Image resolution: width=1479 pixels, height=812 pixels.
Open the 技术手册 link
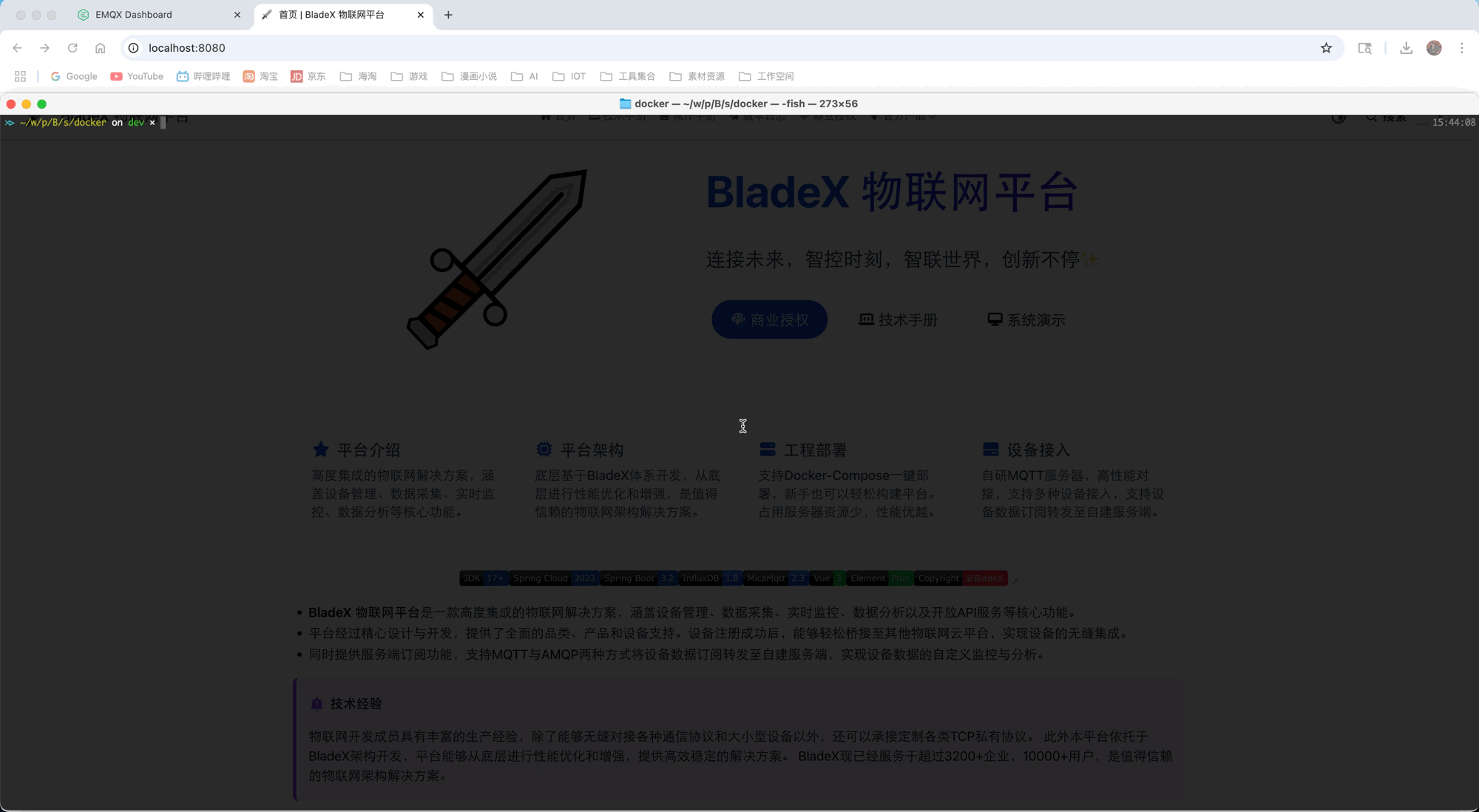898,319
